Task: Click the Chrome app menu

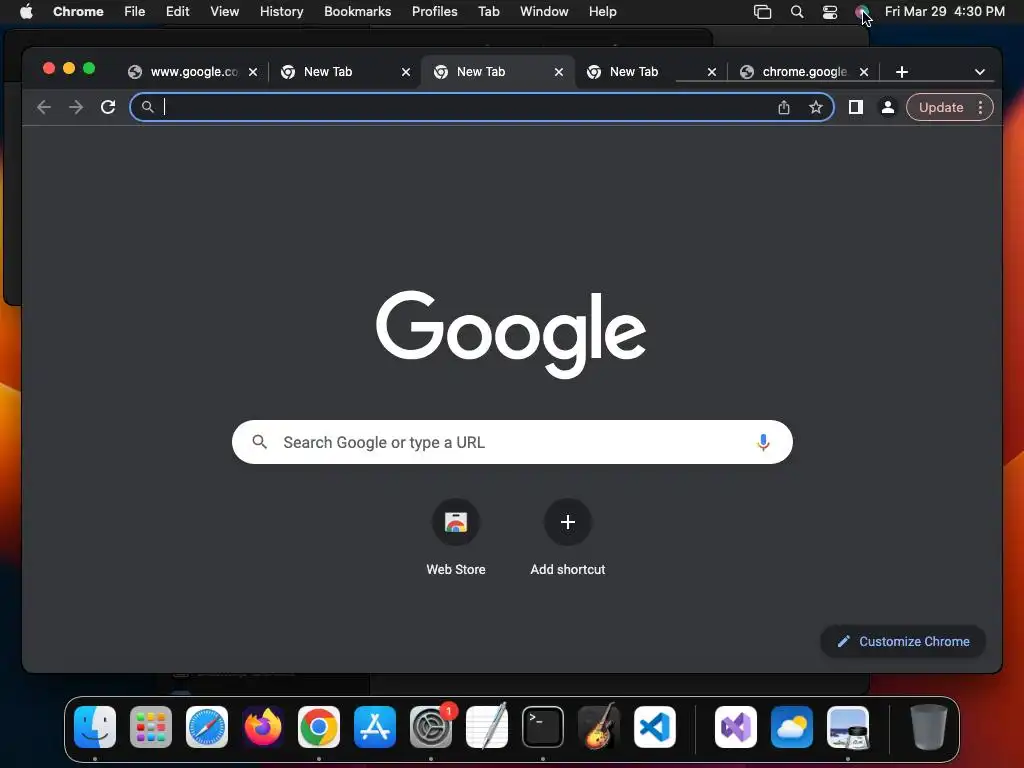Action: [x=78, y=12]
